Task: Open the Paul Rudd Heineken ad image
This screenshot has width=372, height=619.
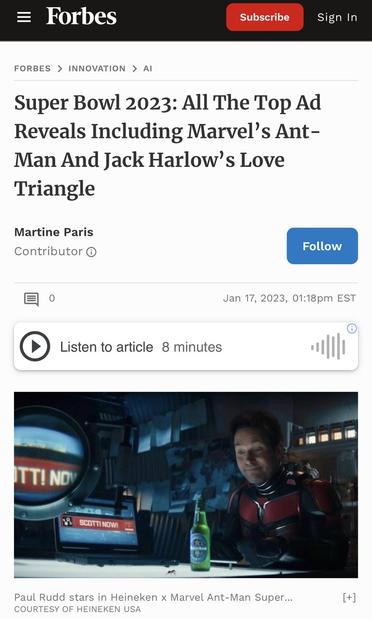Action: pos(186,485)
